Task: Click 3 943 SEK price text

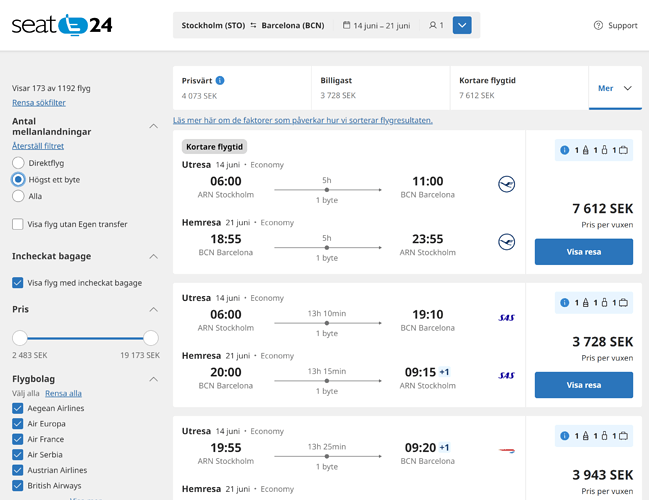Action: tap(603, 475)
